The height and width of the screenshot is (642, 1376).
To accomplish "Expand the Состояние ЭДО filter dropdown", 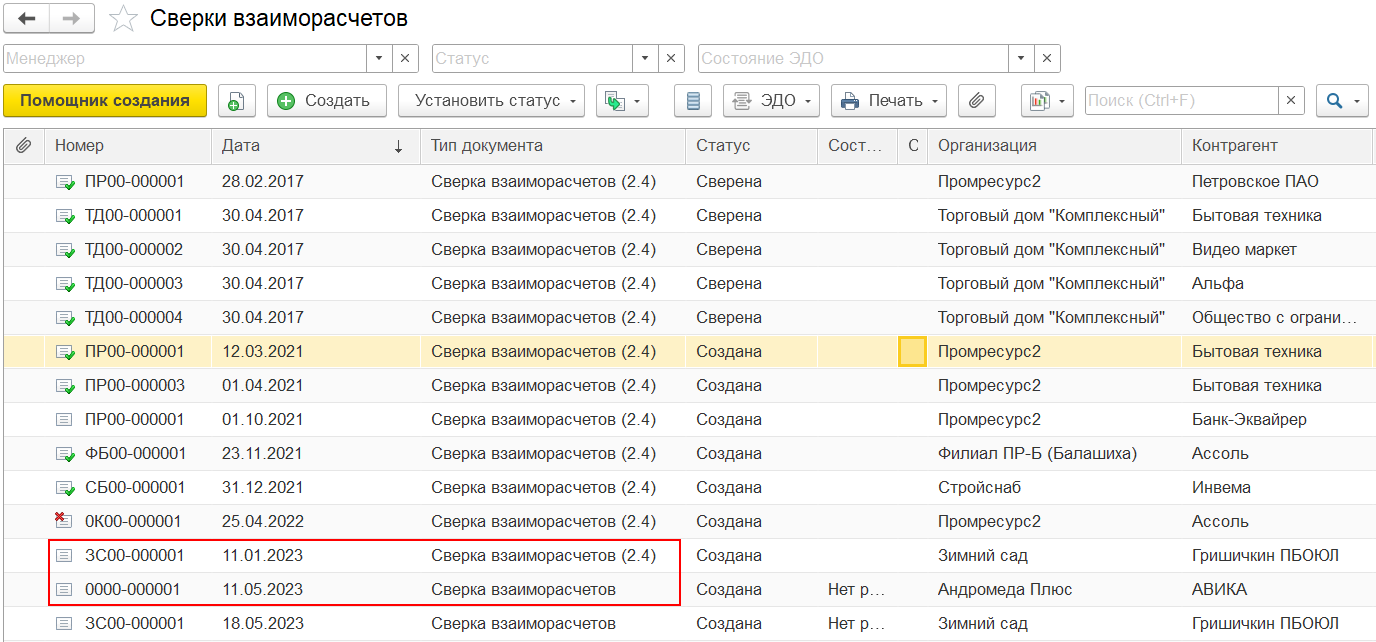I will 1021,58.
